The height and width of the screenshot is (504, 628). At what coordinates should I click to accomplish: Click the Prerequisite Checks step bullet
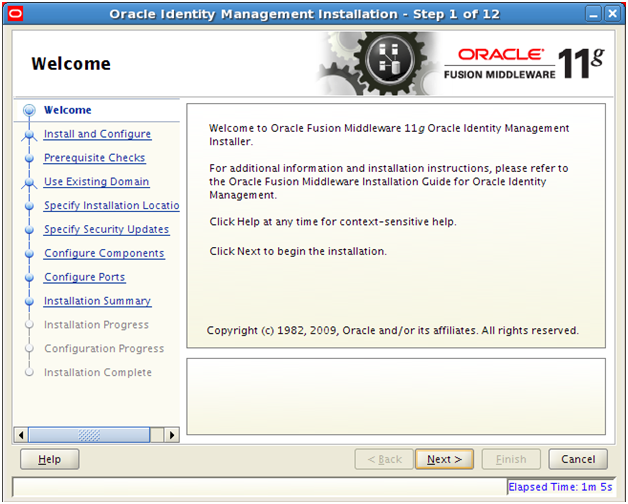pyautogui.click(x=29, y=158)
